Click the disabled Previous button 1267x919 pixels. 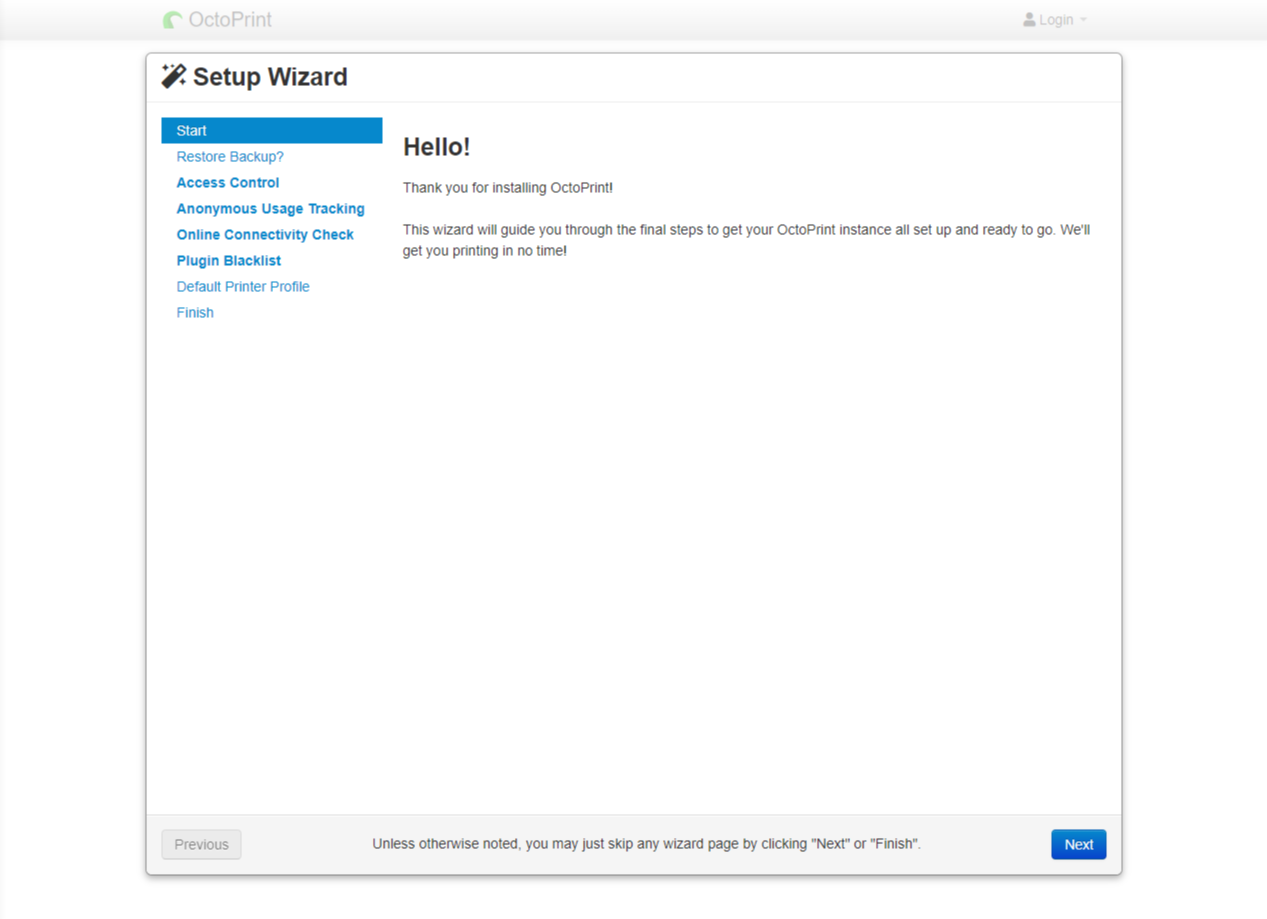pyautogui.click(x=201, y=844)
